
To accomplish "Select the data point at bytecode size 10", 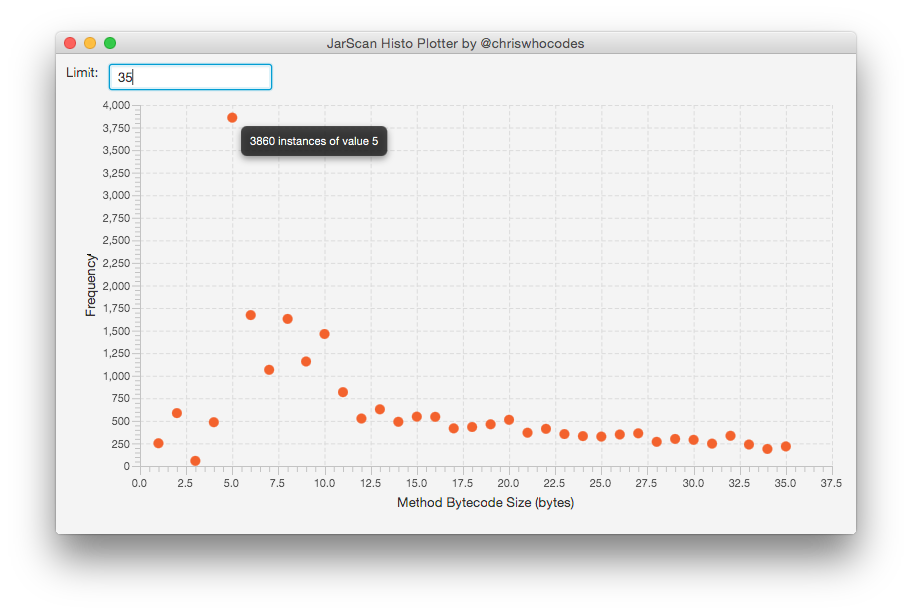I will 325,334.
